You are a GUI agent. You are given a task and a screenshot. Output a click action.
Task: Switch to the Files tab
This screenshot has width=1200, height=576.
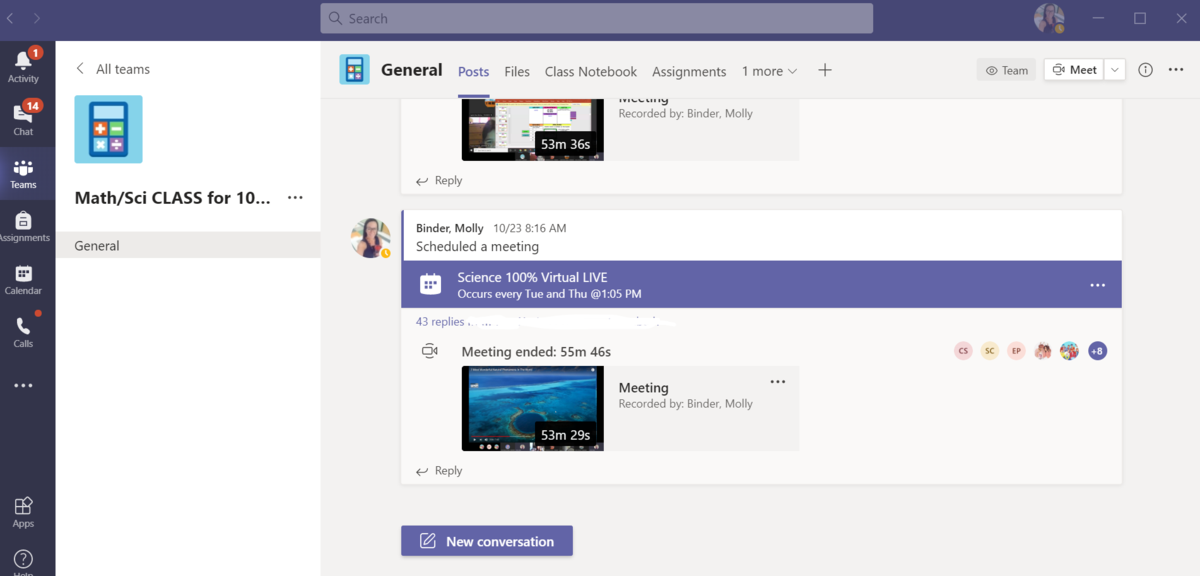pos(517,71)
